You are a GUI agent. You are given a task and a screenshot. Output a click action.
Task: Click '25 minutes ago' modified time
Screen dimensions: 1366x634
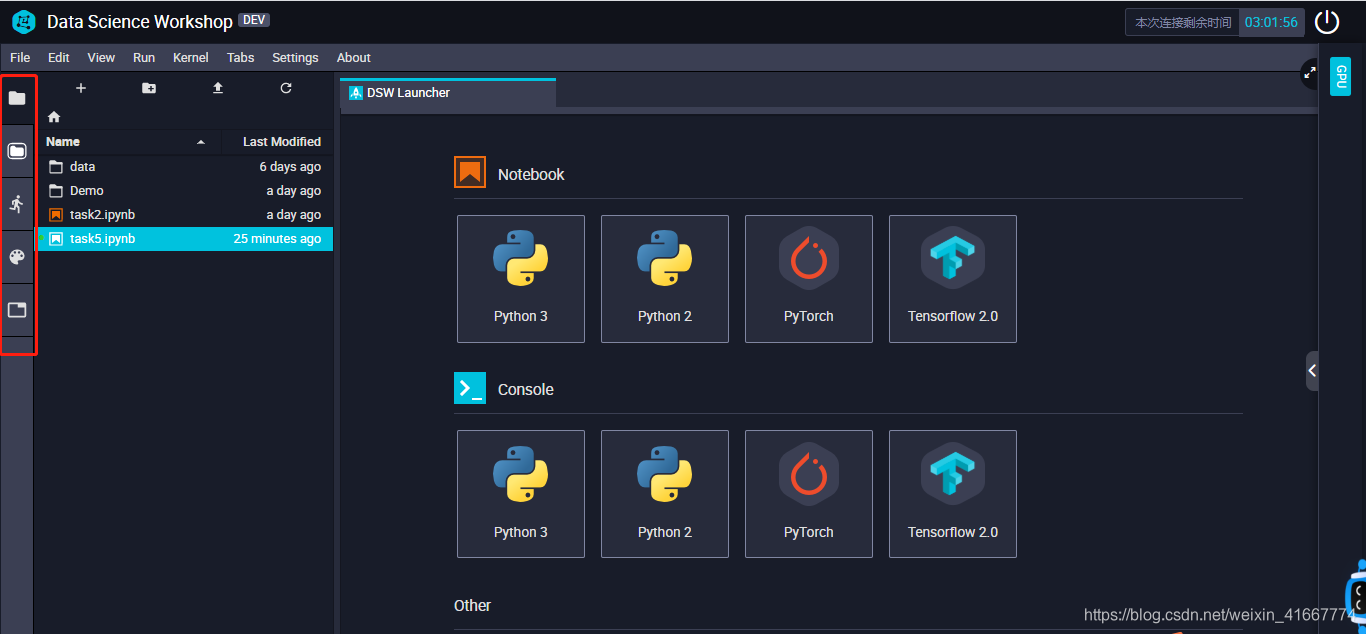(277, 239)
